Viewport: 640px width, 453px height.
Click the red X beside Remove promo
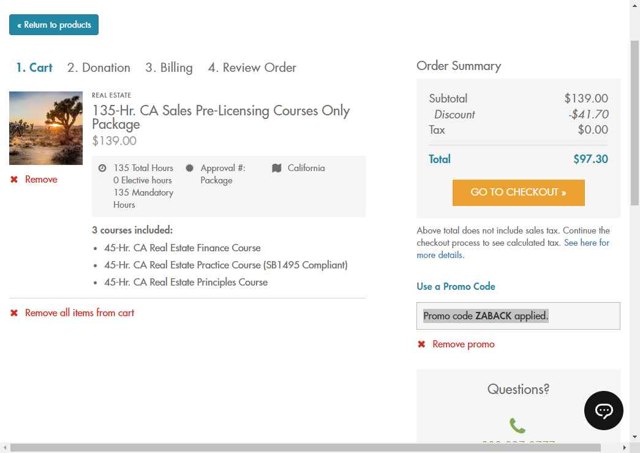[x=421, y=344]
